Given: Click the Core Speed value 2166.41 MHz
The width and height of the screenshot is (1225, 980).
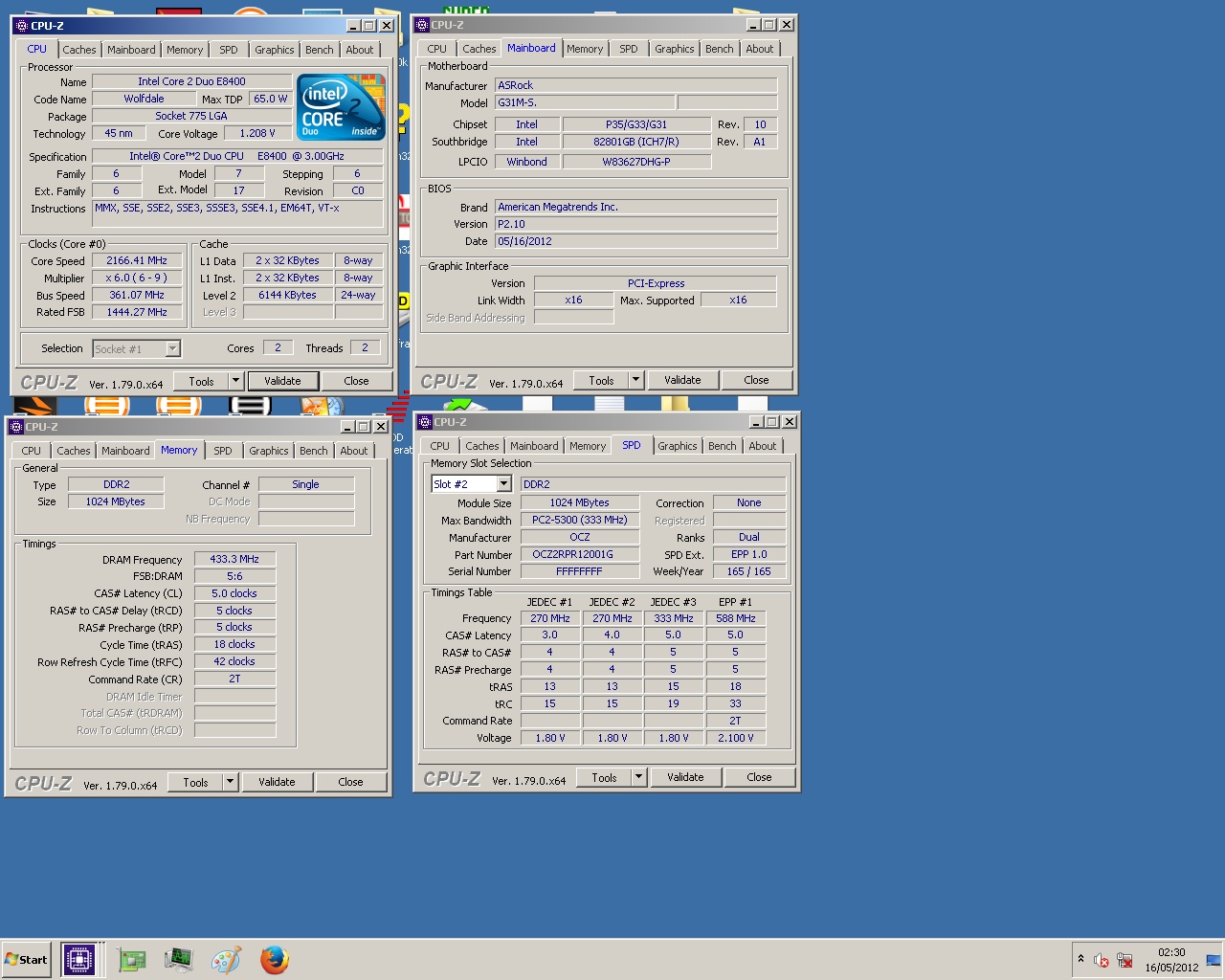Looking at the screenshot, I should click(137, 260).
